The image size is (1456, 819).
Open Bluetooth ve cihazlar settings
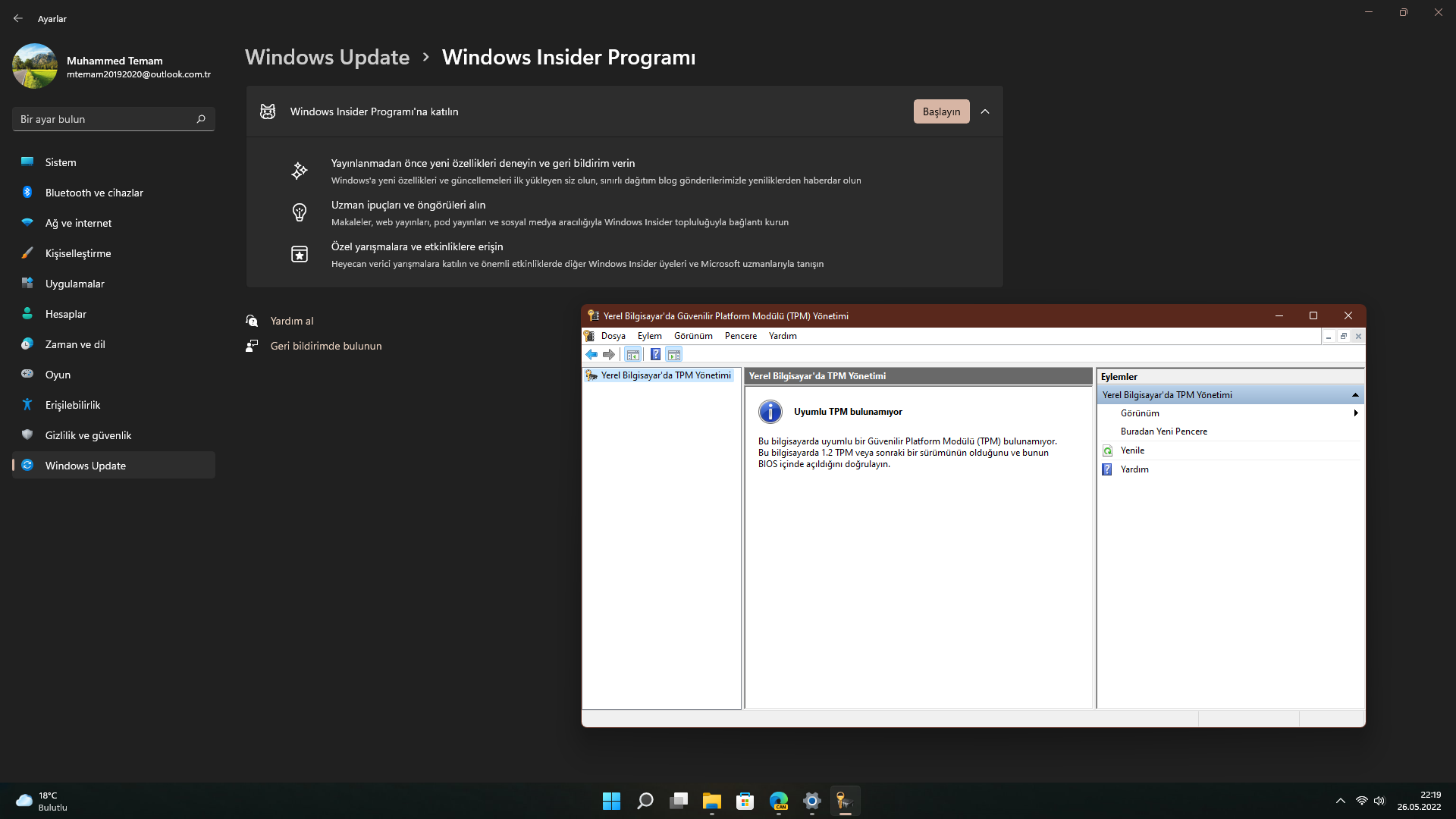pos(94,193)
